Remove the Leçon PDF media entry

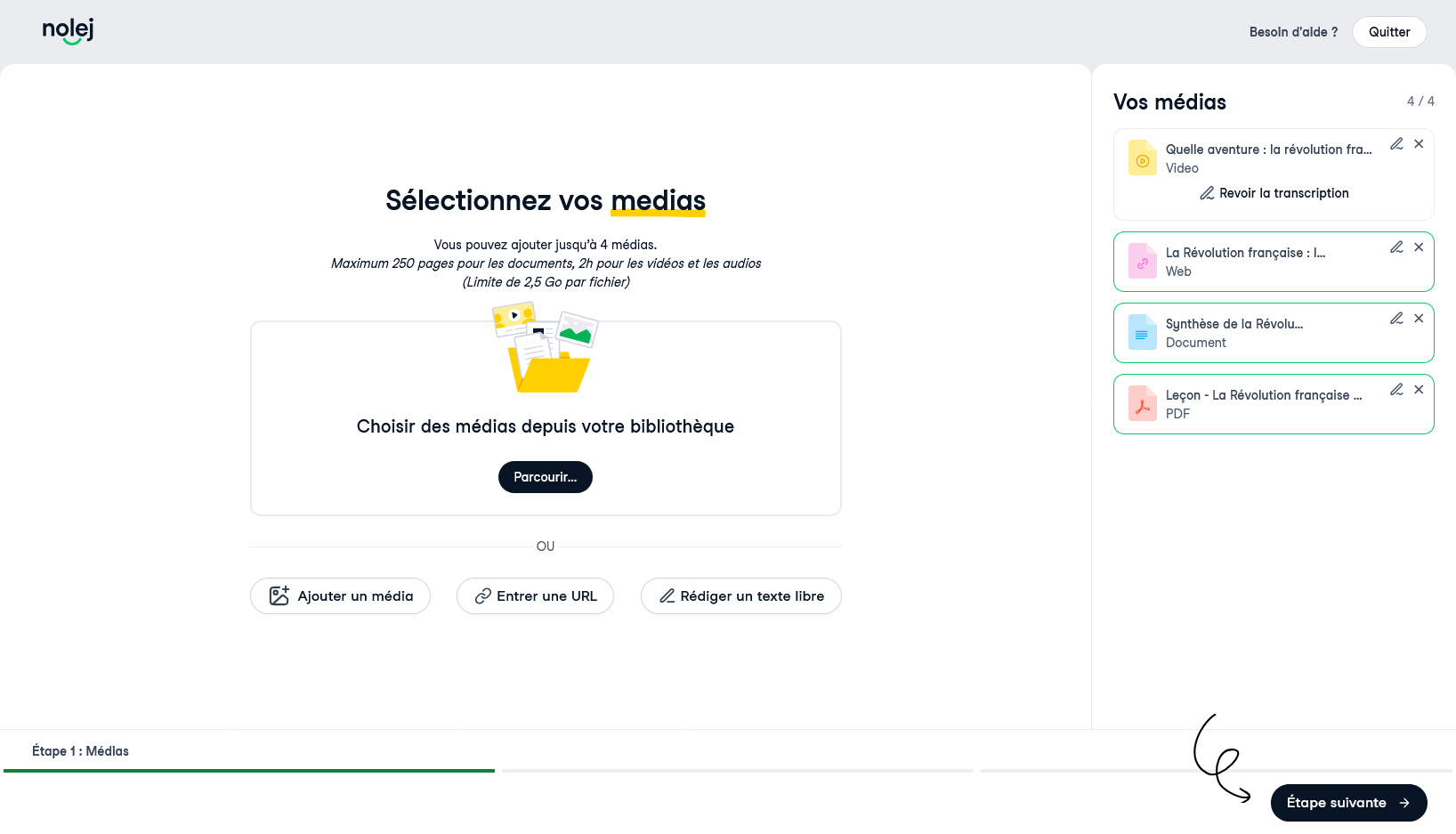click(1419, 390)
